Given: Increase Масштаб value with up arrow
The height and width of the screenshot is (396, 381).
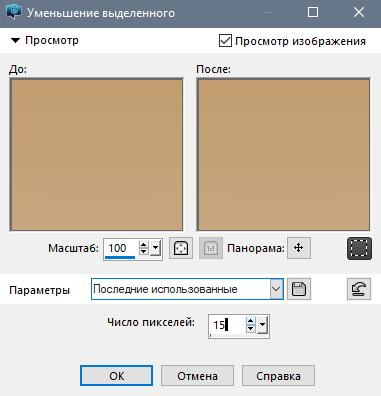Looking at the screenshot, I should click(x=144, y=245).
